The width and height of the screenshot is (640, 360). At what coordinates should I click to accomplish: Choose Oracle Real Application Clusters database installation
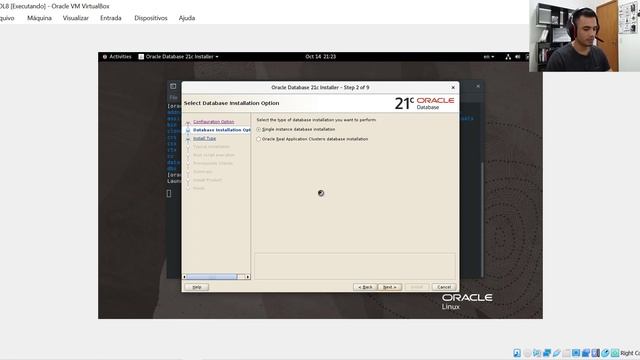pos(258,139)
